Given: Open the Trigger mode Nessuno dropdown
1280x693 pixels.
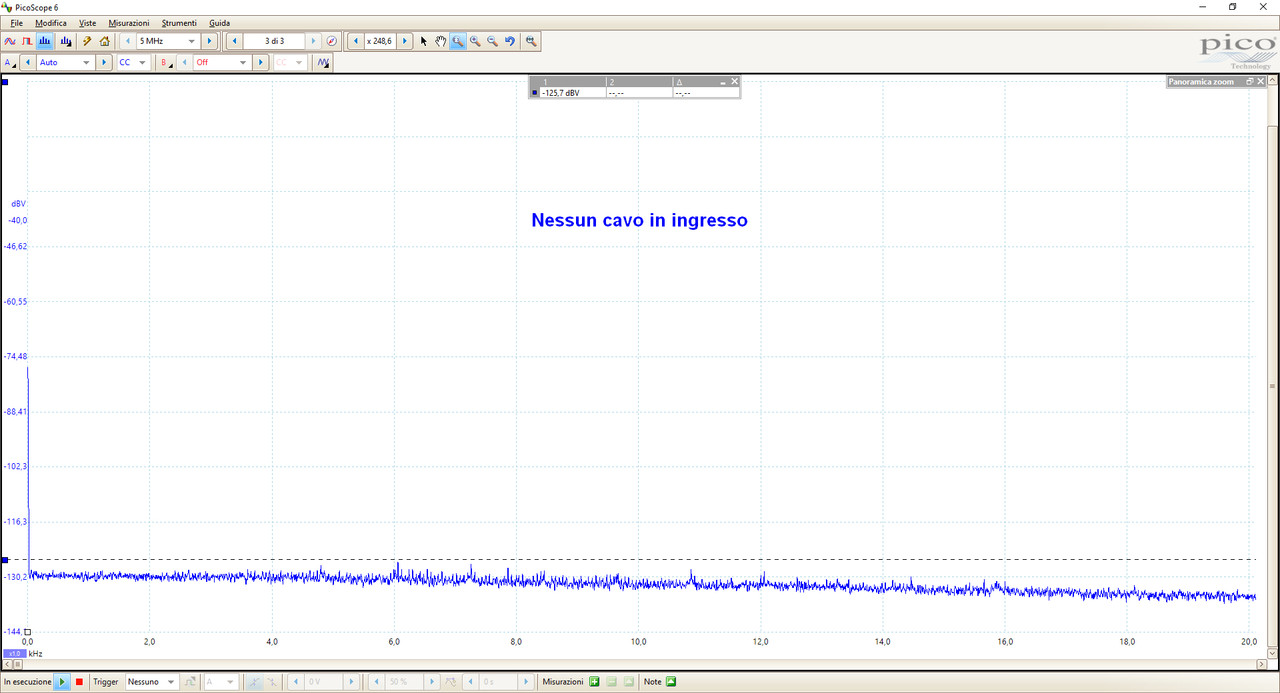Looking at the screenshot, I should (x=151, y=682).
